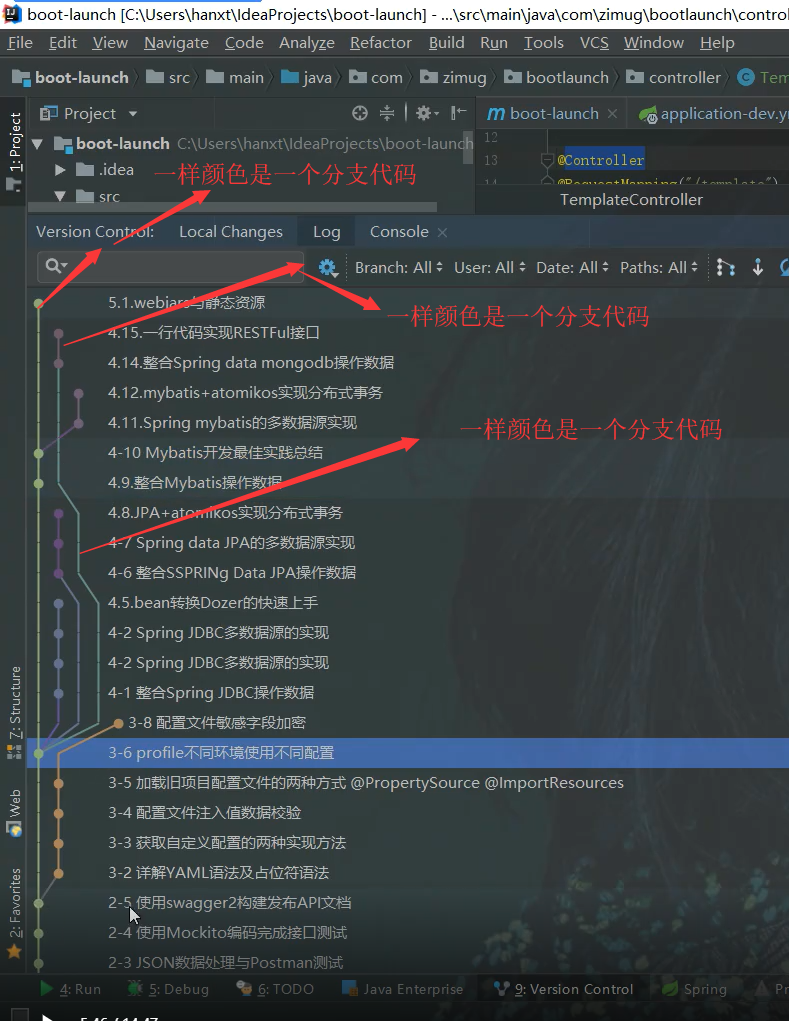Click the go to hash/branch down arrow icon
Viewport: 789px width, 1021px height.
[x=758, y=268]
